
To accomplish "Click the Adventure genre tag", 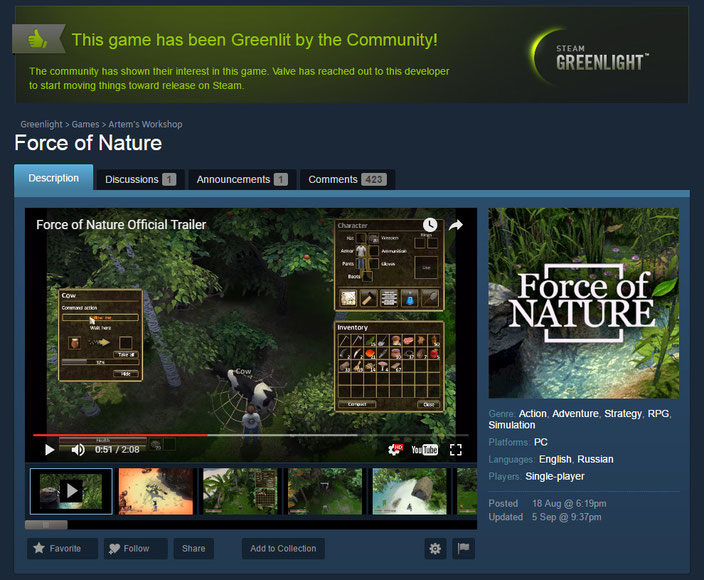I will [x=575, y=413].
